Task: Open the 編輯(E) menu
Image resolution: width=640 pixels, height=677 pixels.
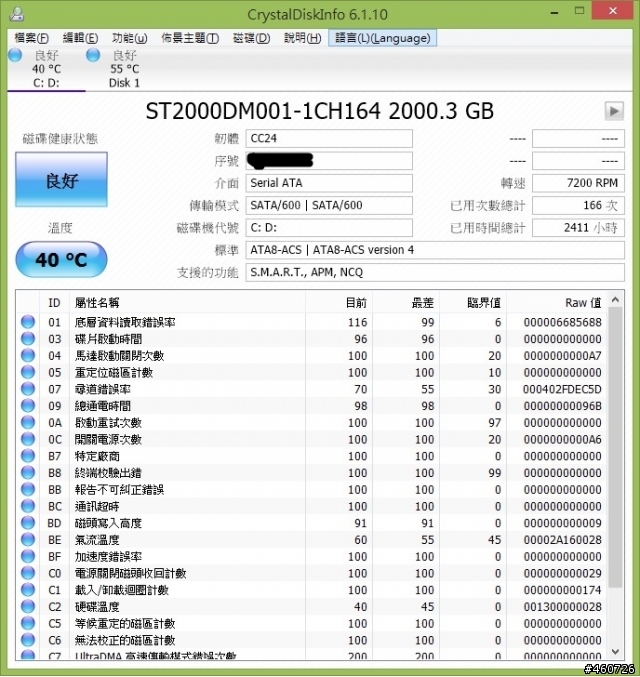Action: (80, 38)
